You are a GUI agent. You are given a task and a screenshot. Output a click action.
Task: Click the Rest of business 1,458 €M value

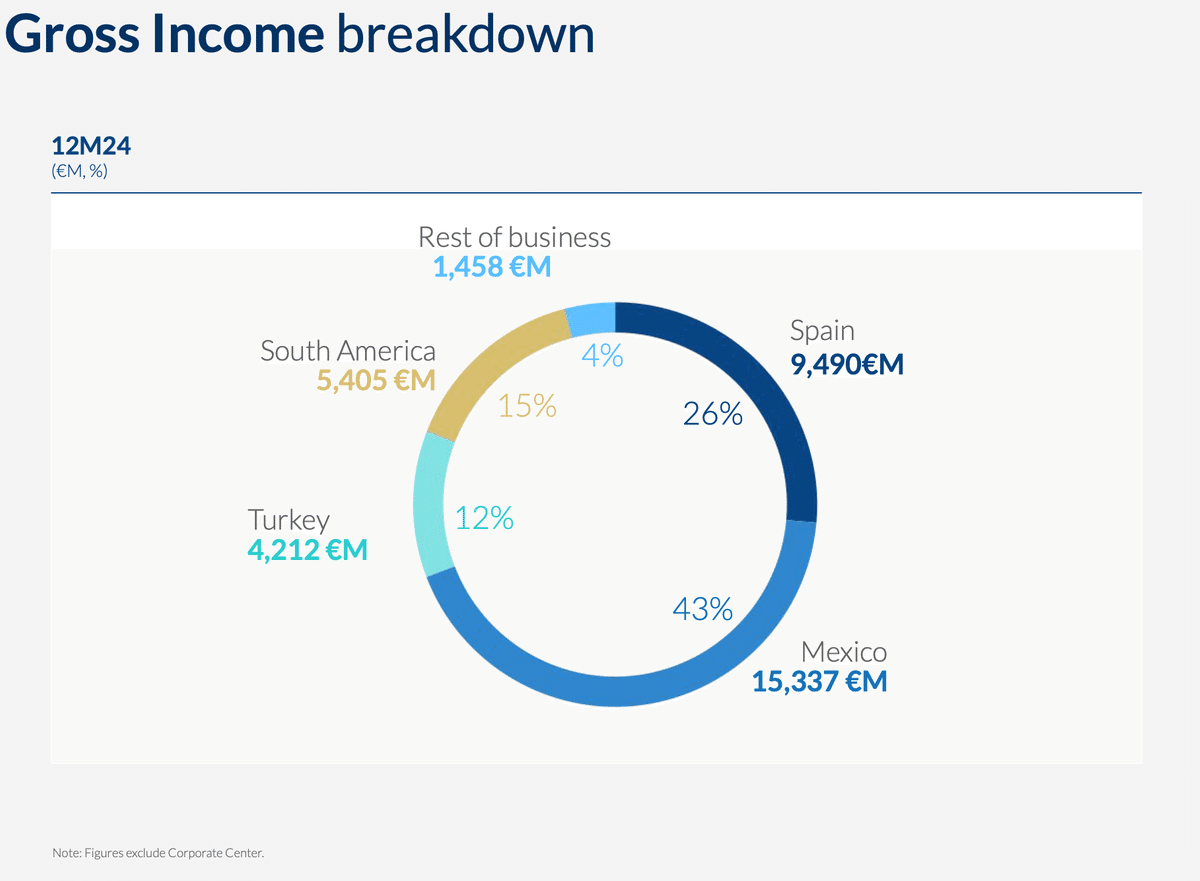tap(491, 267)
